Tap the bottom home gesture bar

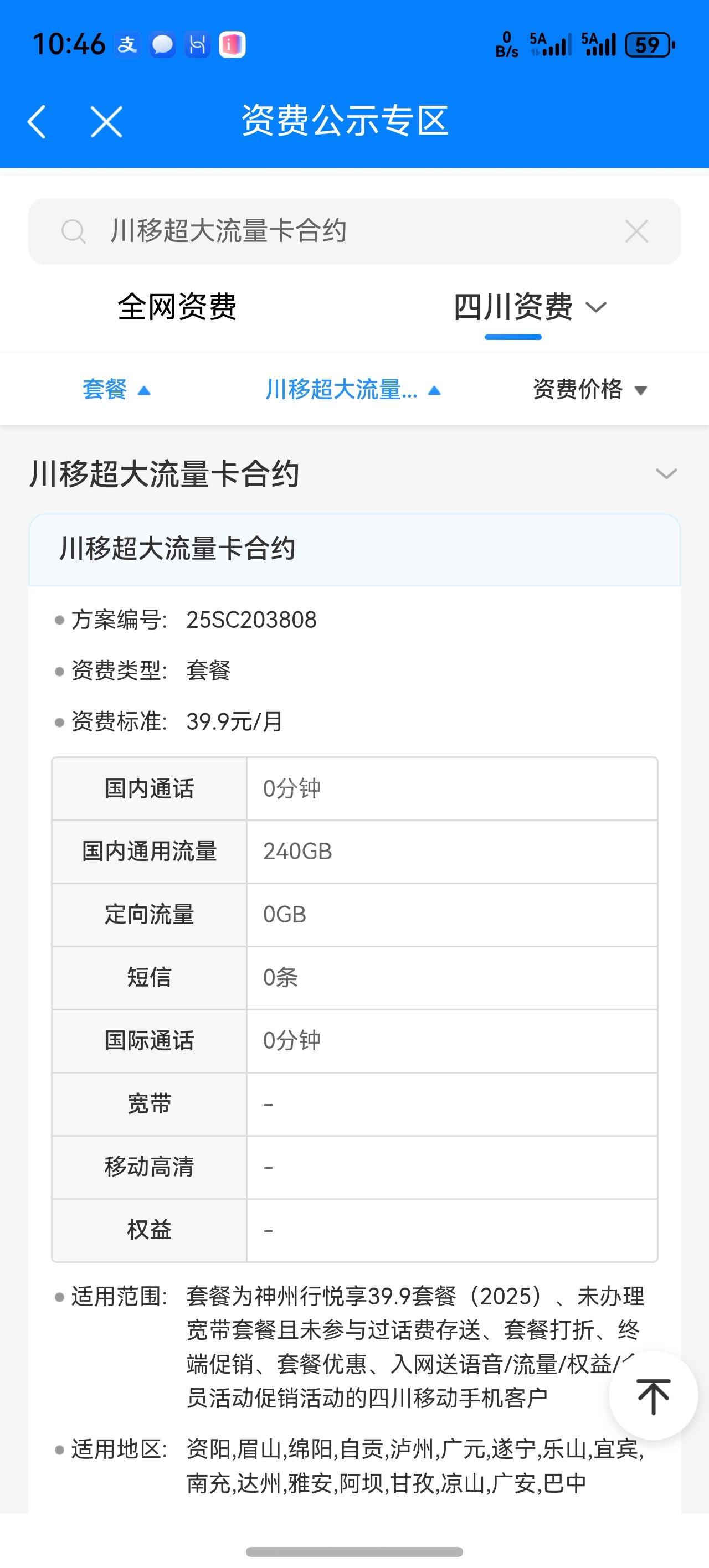(354, 1551)
